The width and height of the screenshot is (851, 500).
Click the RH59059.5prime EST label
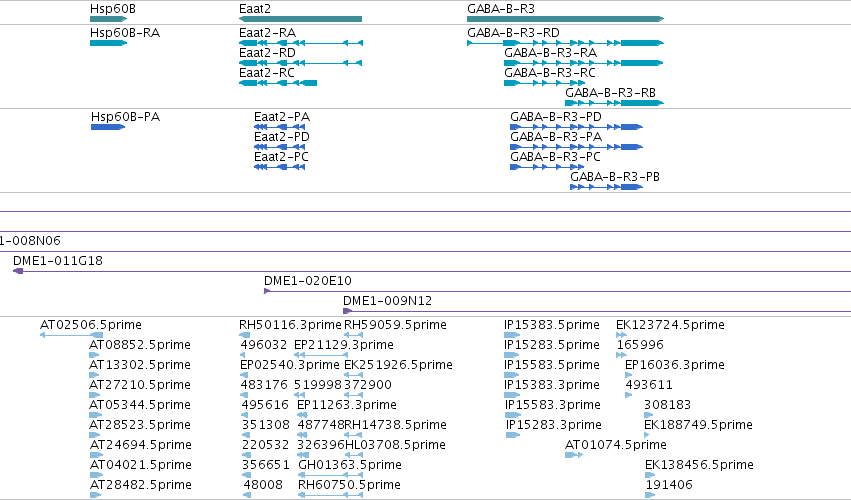(x=396, y=325)
